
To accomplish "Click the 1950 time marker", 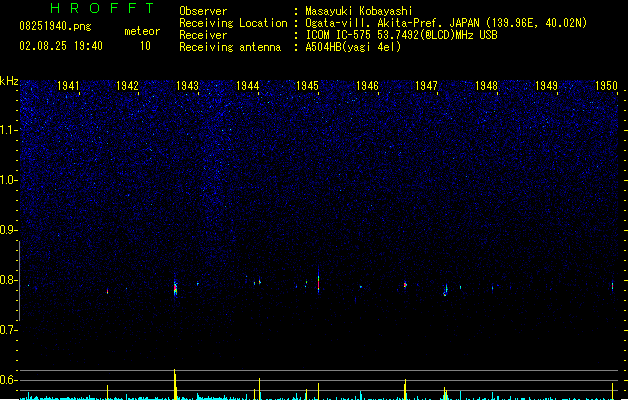I will point(606,86).
